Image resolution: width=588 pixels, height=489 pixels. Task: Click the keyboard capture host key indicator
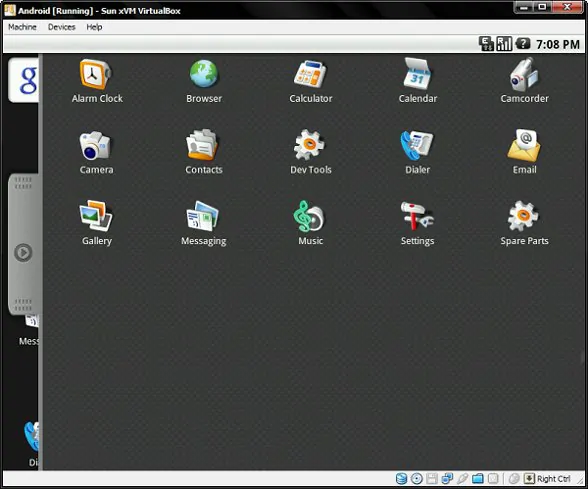coord(529,478)
